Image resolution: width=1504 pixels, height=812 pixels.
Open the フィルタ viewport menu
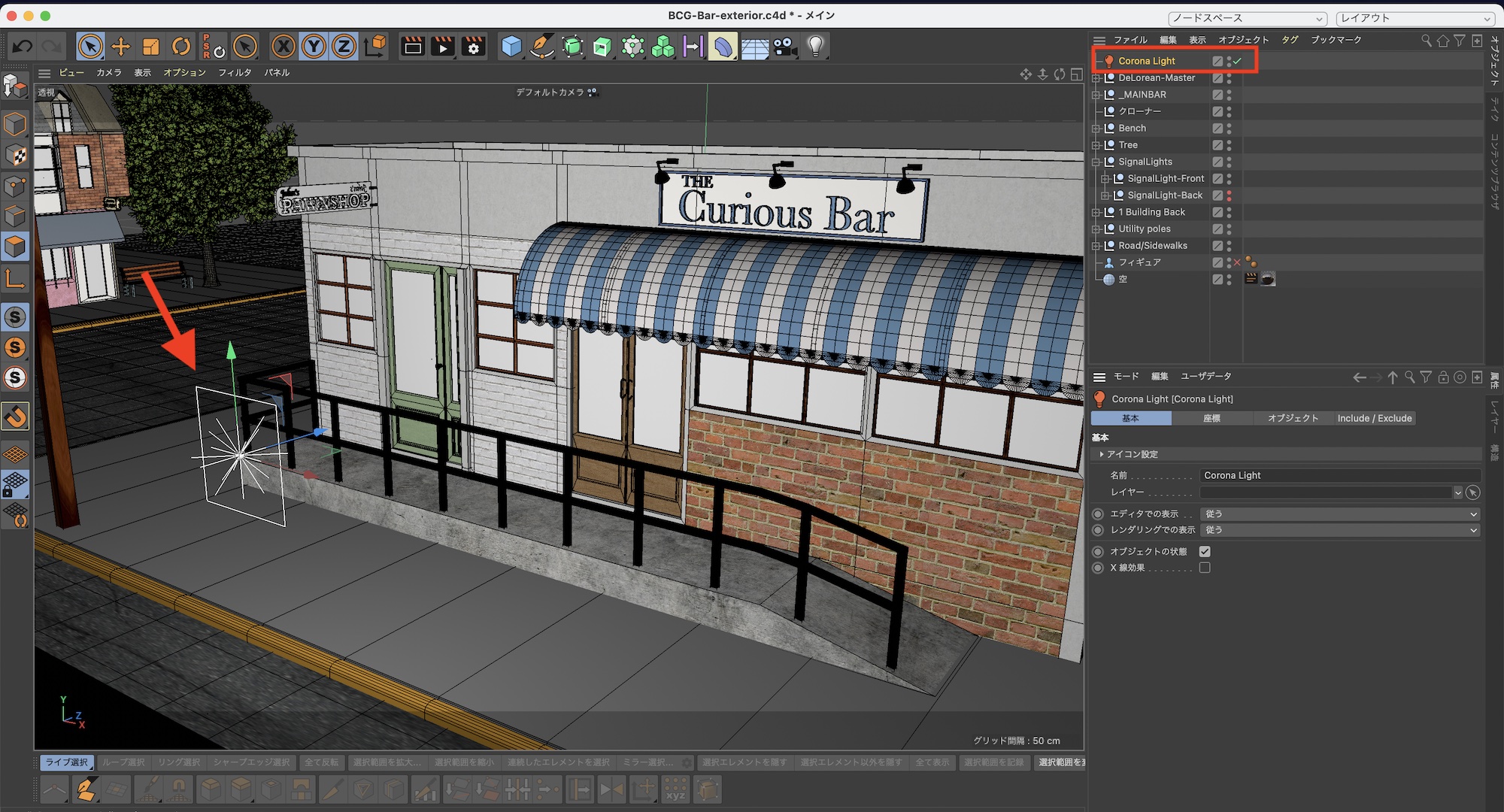click(x=235, y=72)
